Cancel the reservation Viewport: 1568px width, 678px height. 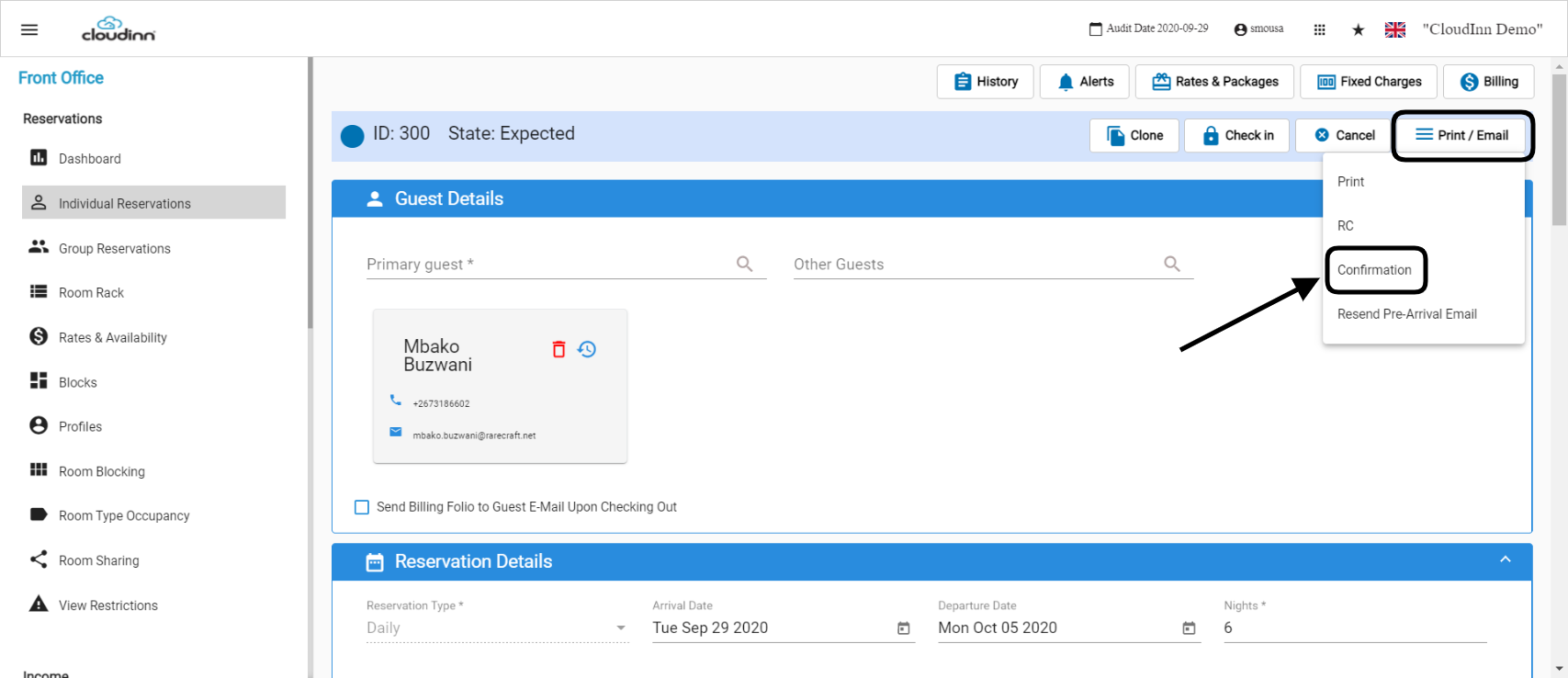click(1344, 135)
